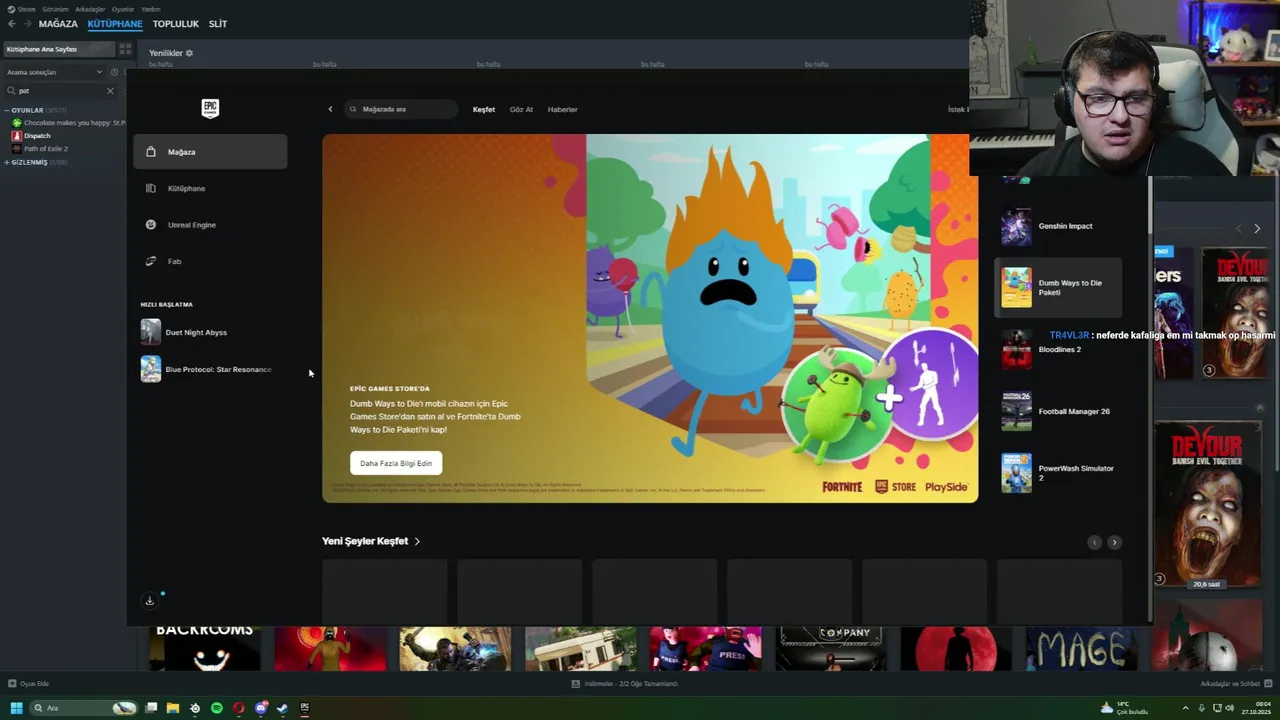This screenshot has height=720, width=1280.
Task: Open Epic Games Launcher taskbar icon
Action: click(x=305, y=708)
